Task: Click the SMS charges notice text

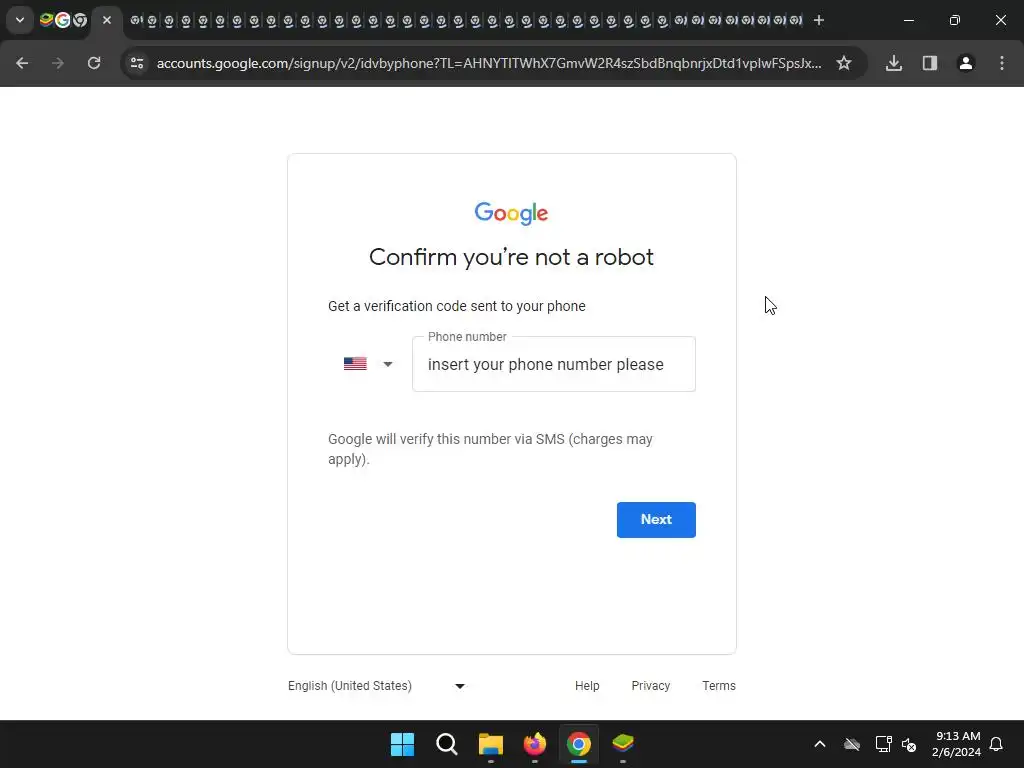Action: [490, 449]
